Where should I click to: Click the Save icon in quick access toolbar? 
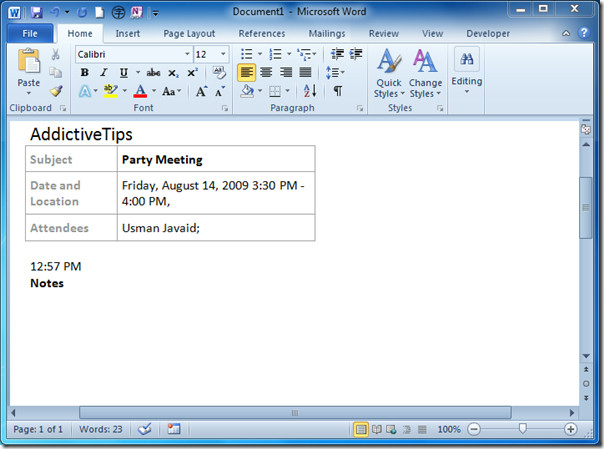click(x=36, y=13)
